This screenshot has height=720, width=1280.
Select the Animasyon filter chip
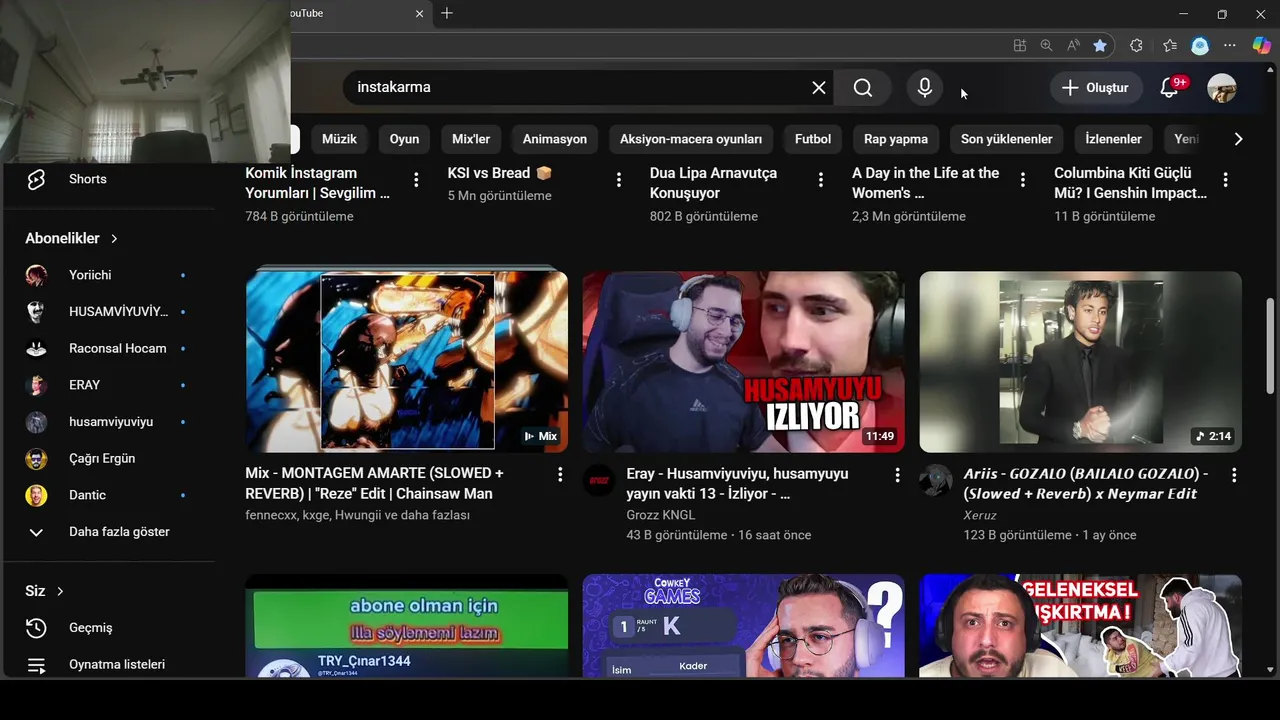click(555, 139)
